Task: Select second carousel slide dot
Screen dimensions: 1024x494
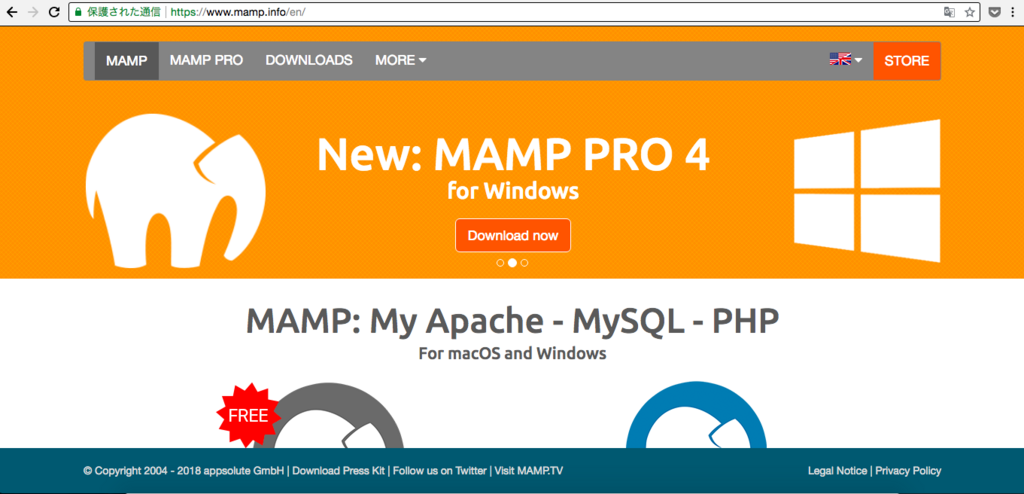Action: 513,263
